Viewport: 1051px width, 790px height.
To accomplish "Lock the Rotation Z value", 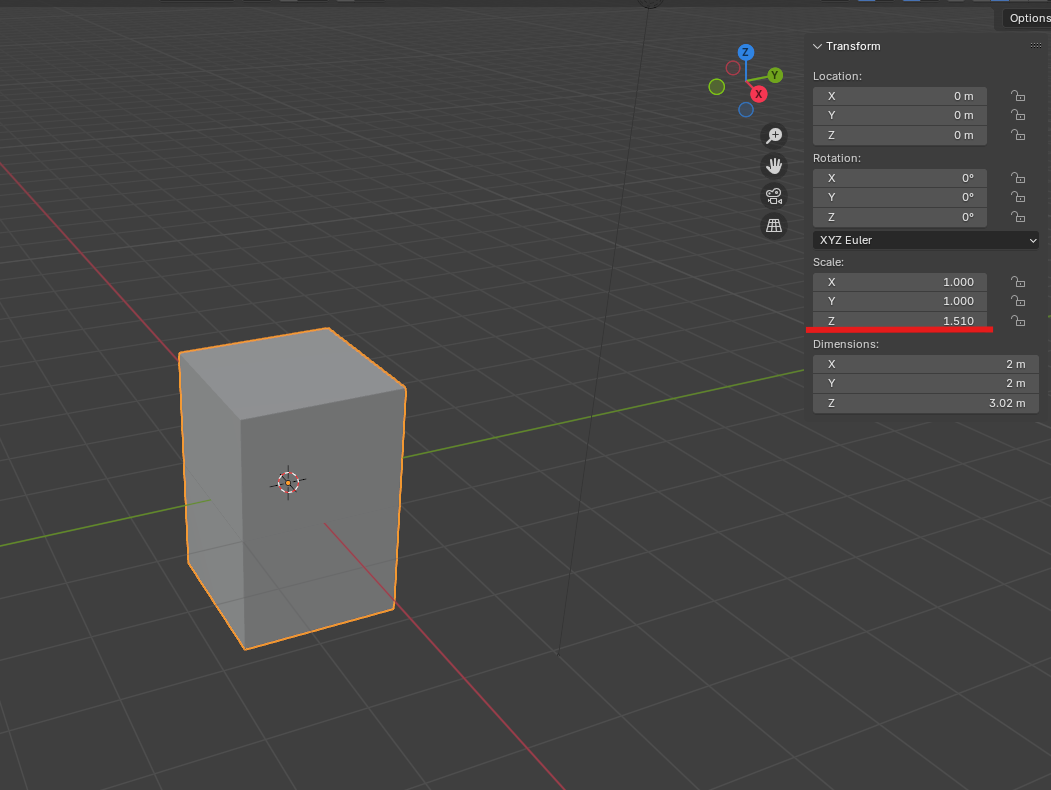I will [1018, 217].
